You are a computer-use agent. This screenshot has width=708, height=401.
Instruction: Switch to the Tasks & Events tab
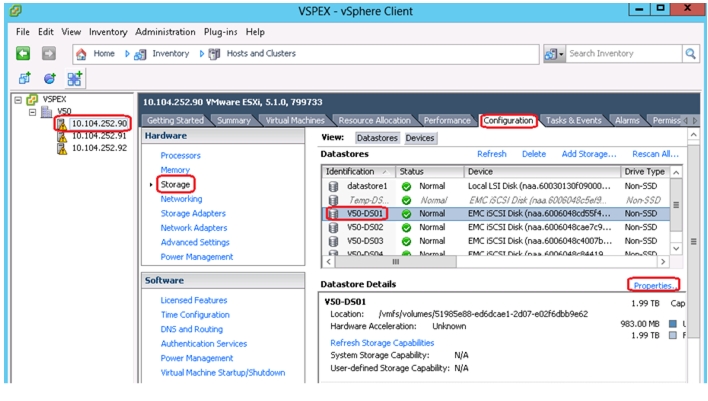click(x=573, y=121)
